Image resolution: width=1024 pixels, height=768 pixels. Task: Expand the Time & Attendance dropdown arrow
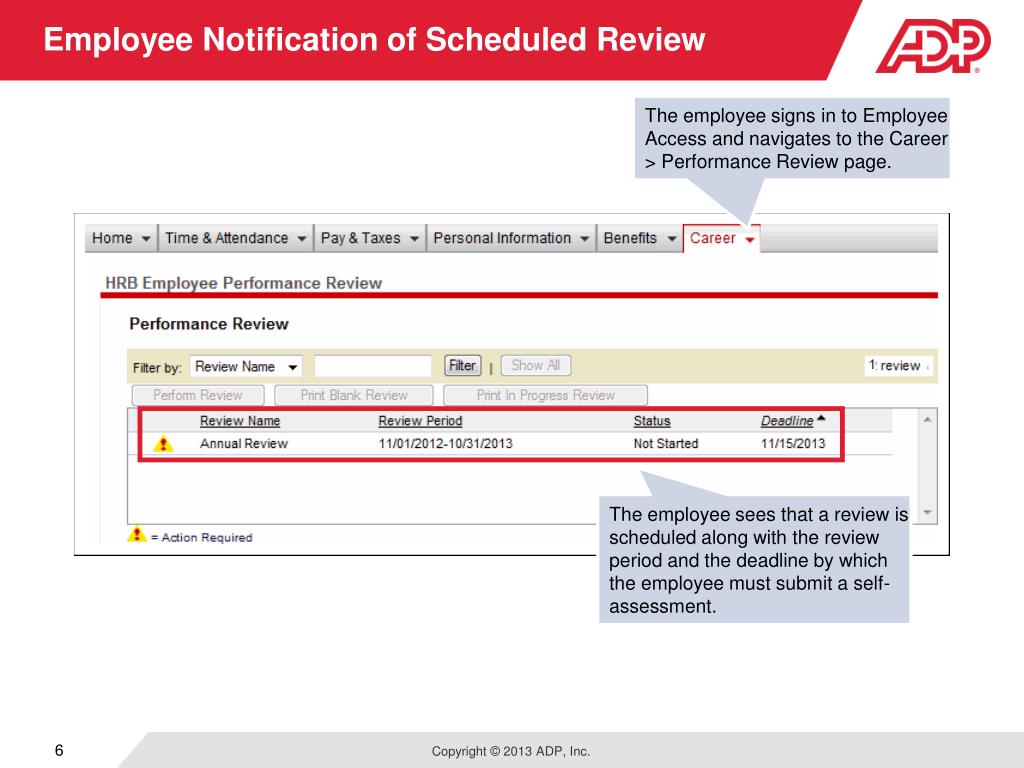pos(302,239)
